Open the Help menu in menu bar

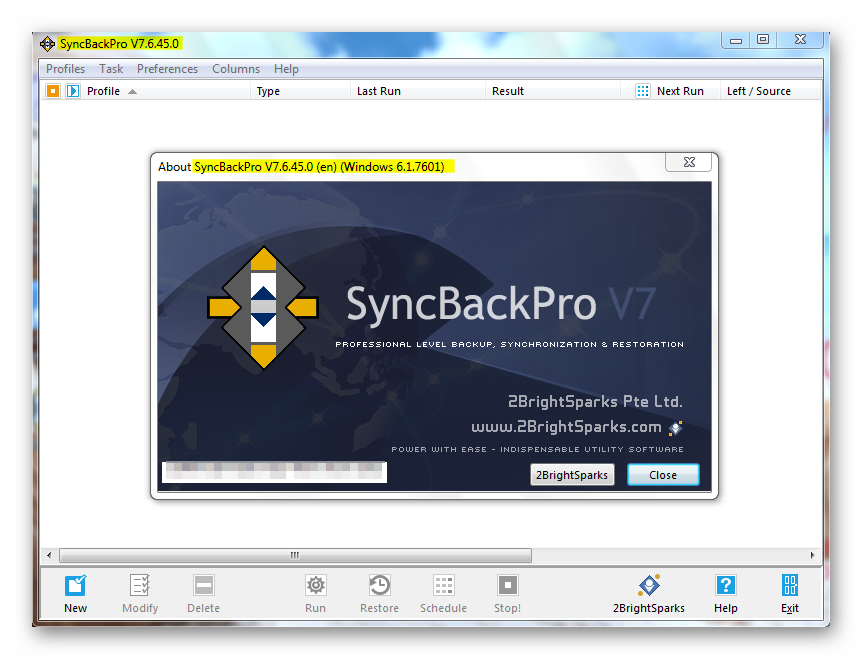click(x=286, y=69)
